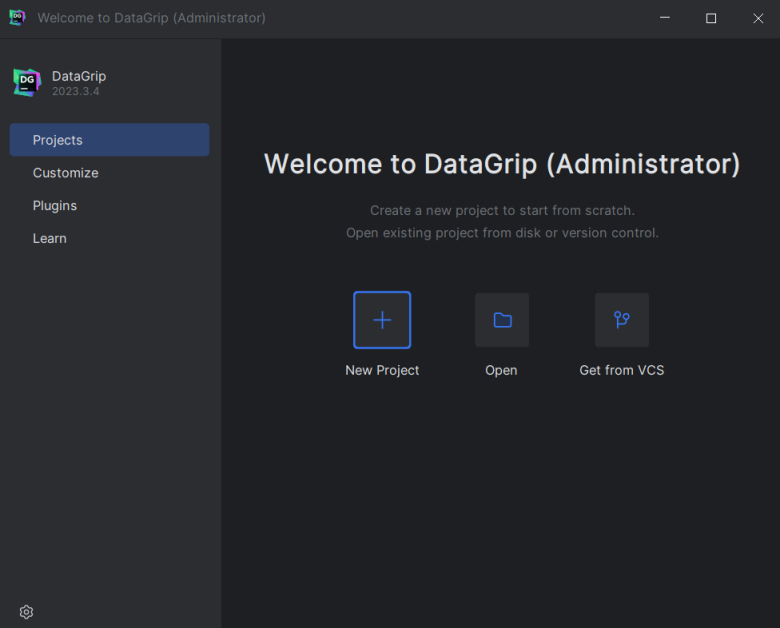780x628 pixels.
Task: Open the Plugins section
Action: (55, 206)
